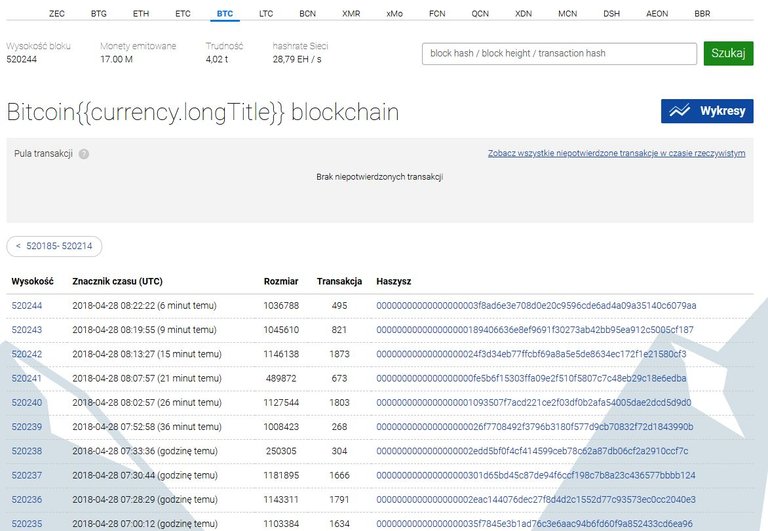The width and height of the screenshot is (768, 531).
Task: Switch to the LTC currency tab
Action: click(x=266, y=14)
